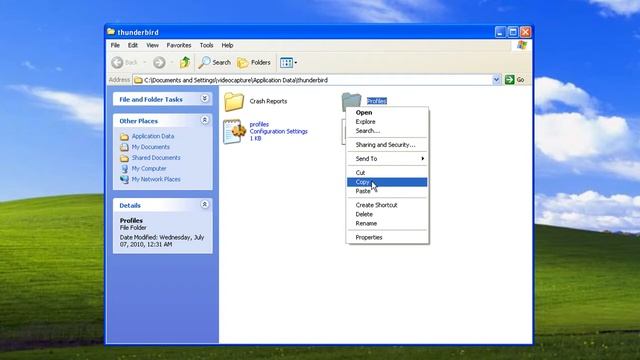The width and height of the screenshot is (640, 360).
Task: Choose Properties in context menu
Action: (x=387, y=238)
